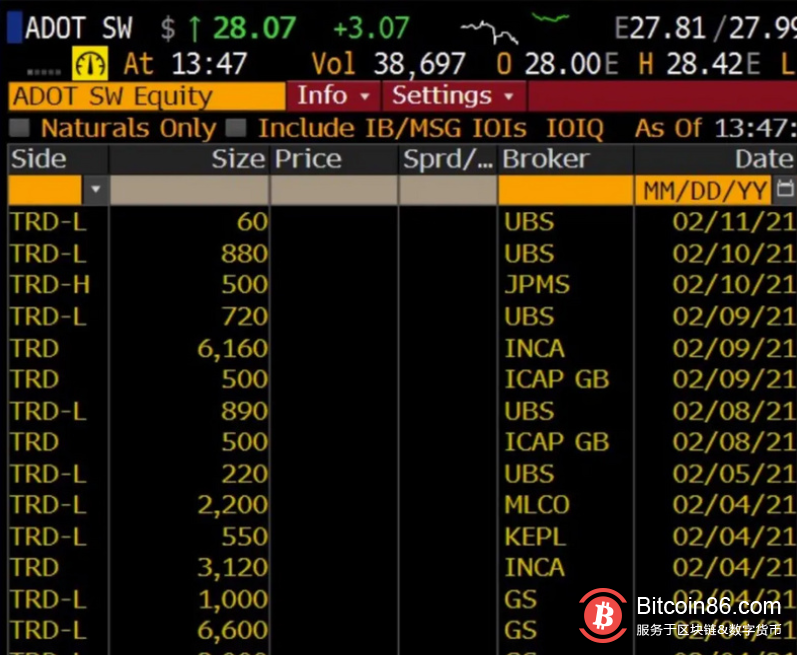
Task: Click the Bitcoin86 orange logo
Action: [x=603, y=613]
